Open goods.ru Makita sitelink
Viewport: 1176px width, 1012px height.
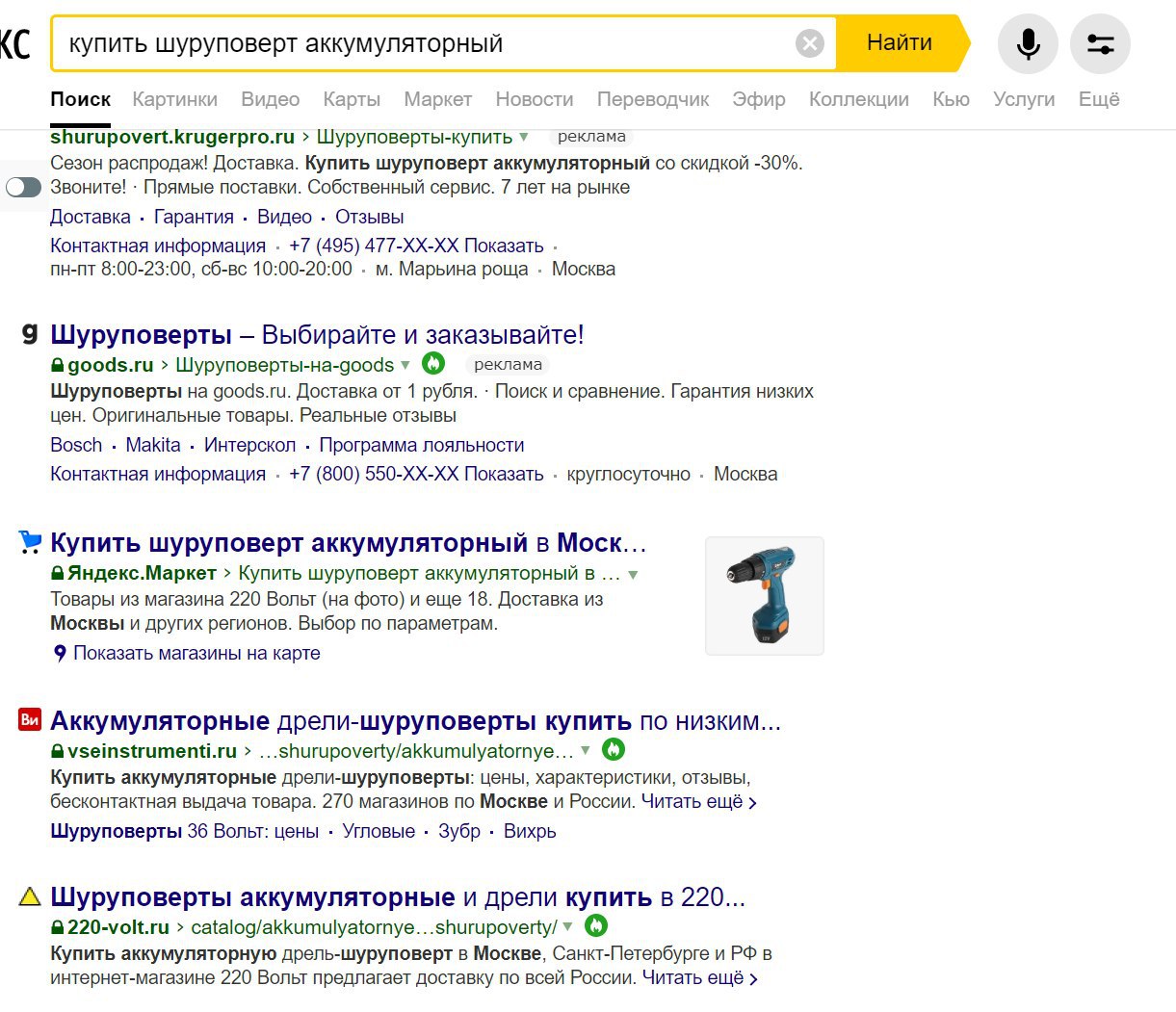pos(153,445)
